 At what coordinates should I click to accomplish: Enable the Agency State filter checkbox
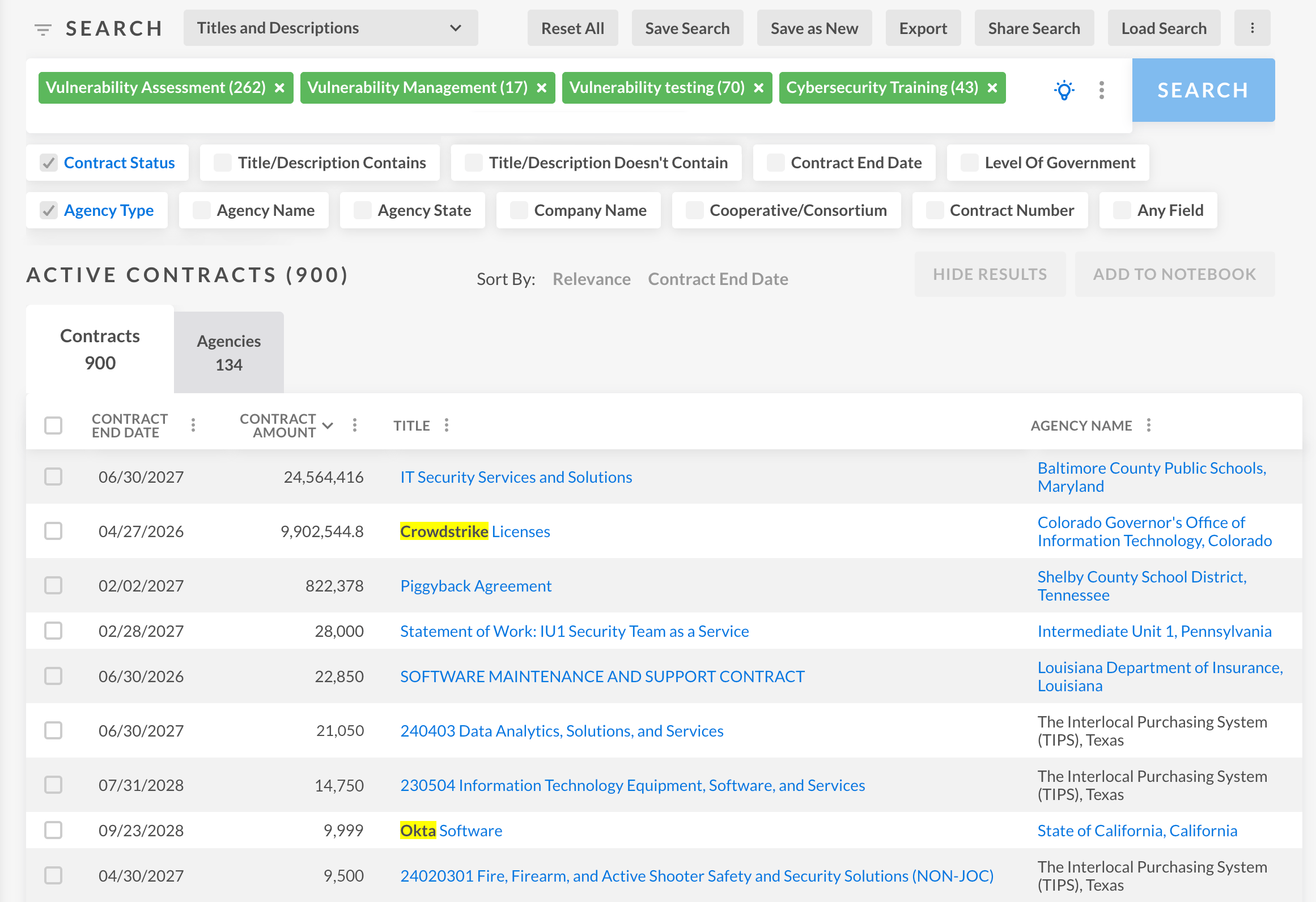362,210
